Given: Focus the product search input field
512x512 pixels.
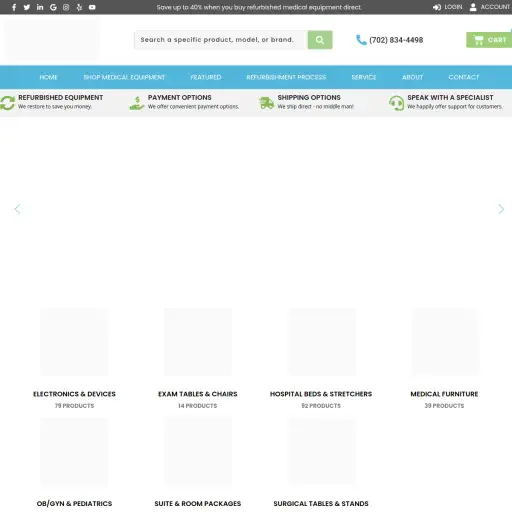Looking at the screenshot, I should point(221,40).
